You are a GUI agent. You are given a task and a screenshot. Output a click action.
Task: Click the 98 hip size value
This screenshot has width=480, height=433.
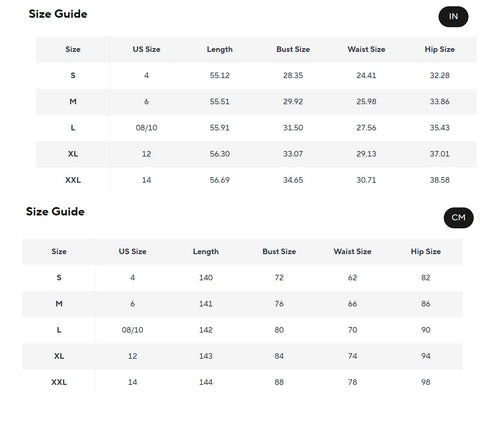pos(426,382)
